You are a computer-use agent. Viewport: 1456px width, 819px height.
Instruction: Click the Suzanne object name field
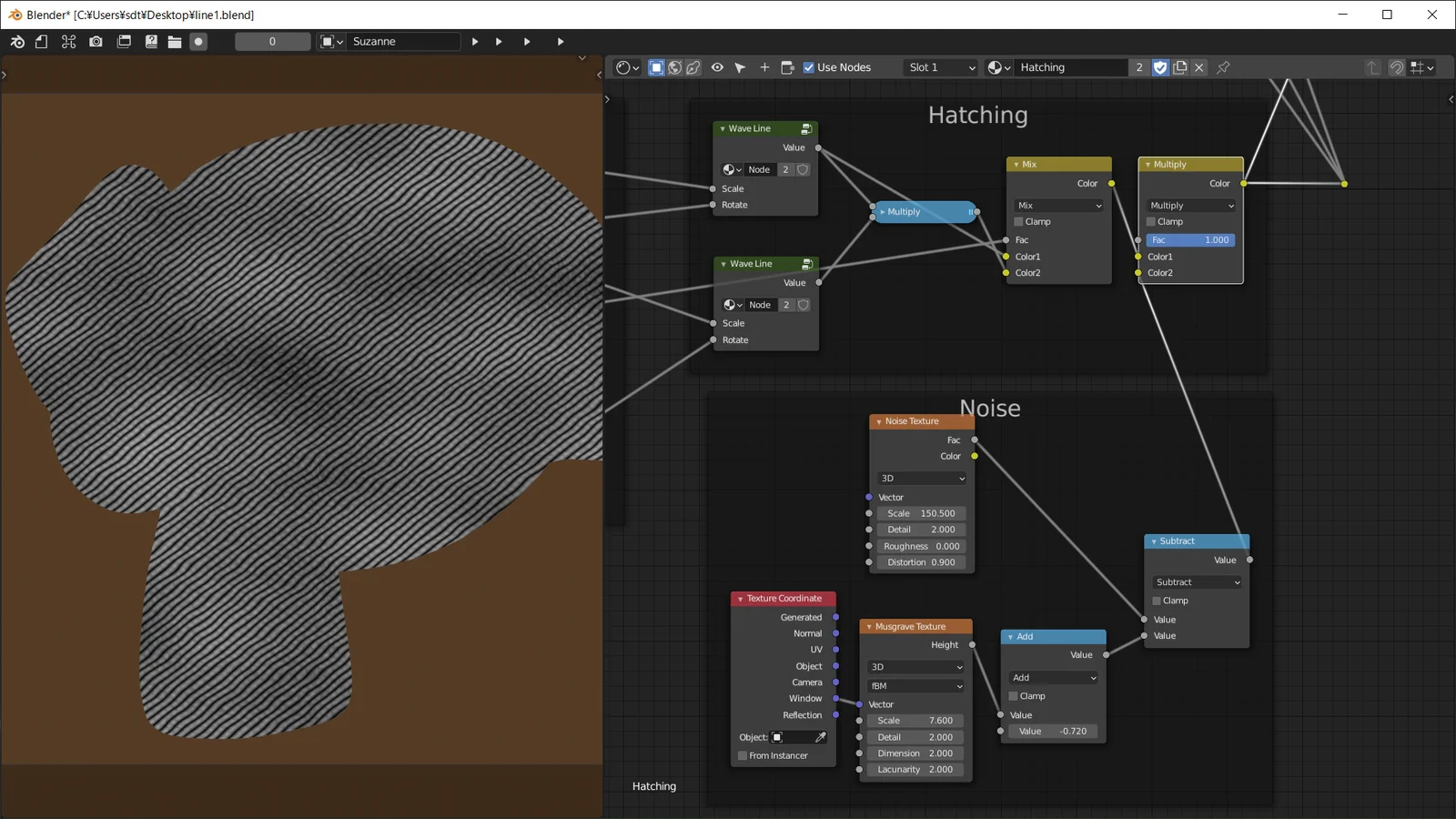click(x=403, y=41)
